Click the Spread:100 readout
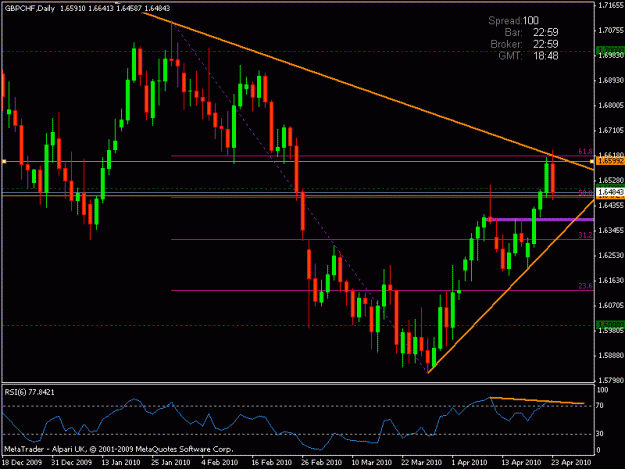Screen dimensions: 625x469 (x=513, y=21)
